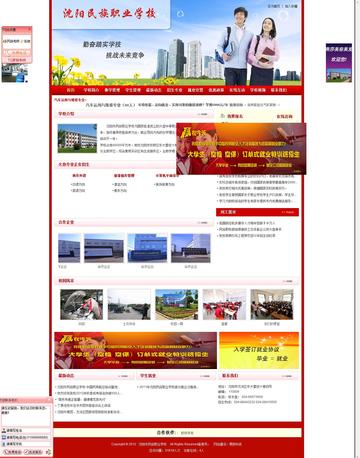Open the campus photo of the courtyard with a person

click(x=129, y=304)
